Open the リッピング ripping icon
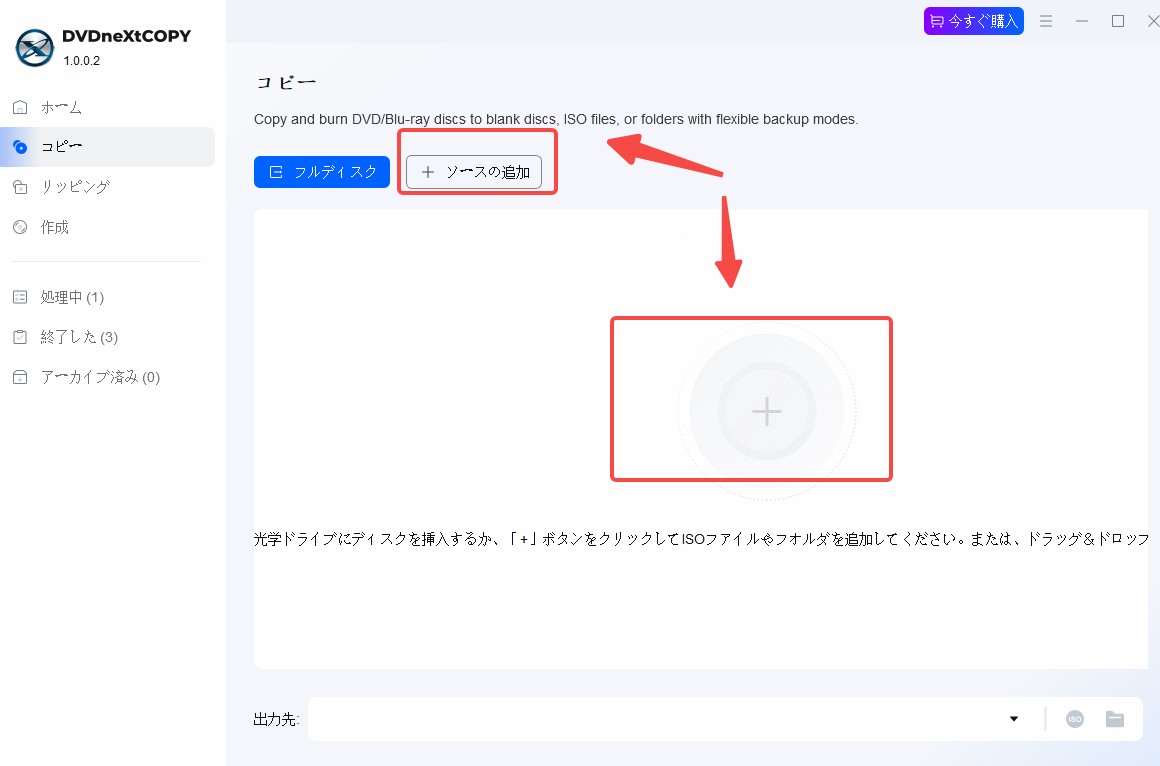This screenshot has width=1160, height=766. pos(21,187)
